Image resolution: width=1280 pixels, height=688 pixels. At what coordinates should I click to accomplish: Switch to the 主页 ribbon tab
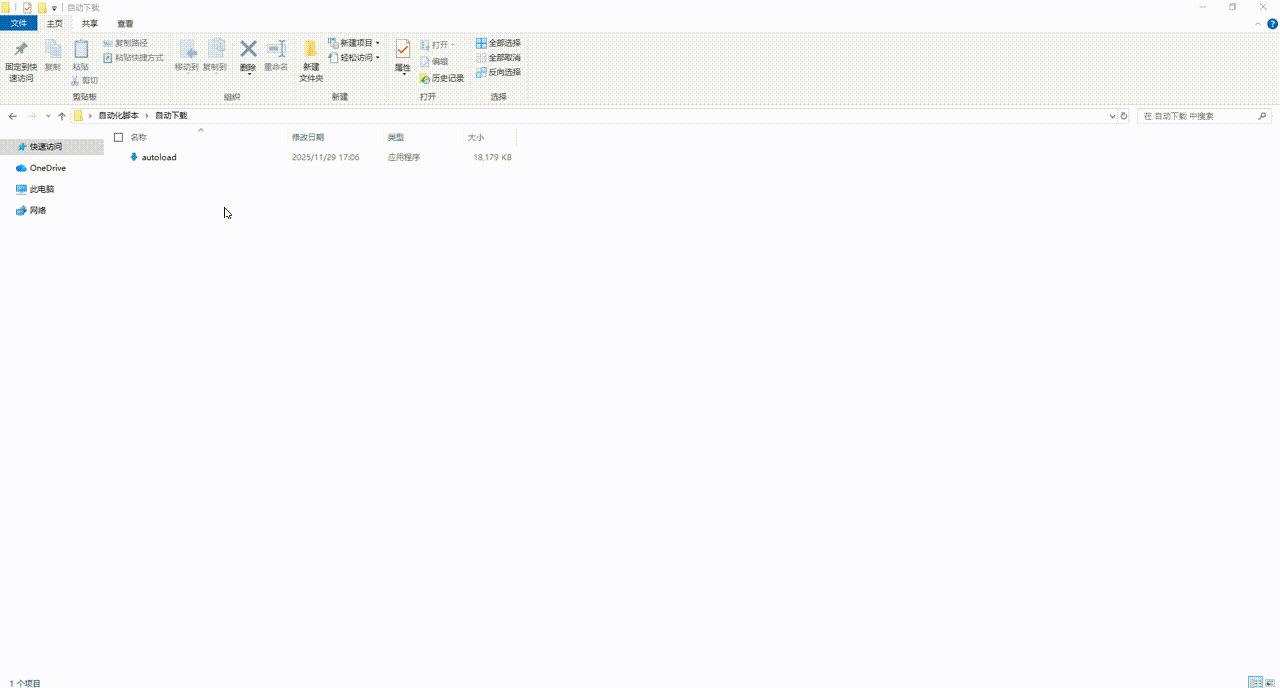pyautogui.click(x=54, y=23)
